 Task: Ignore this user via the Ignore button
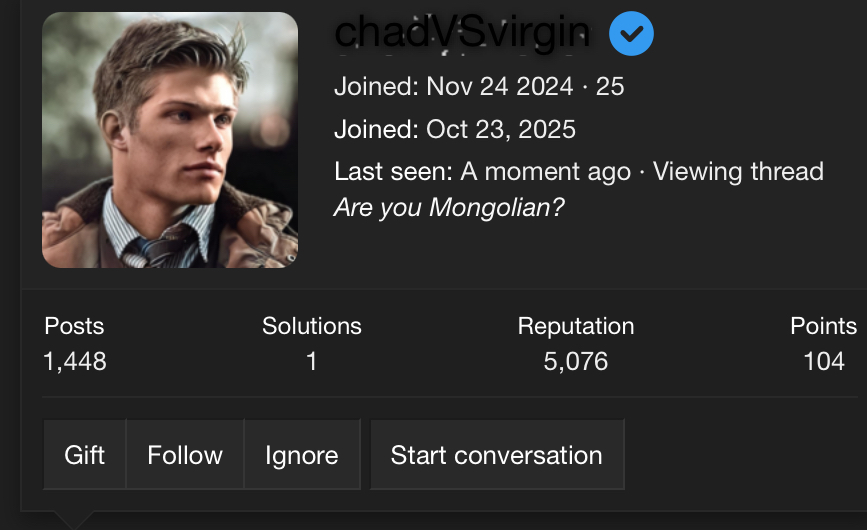click(x=301, y=455)
